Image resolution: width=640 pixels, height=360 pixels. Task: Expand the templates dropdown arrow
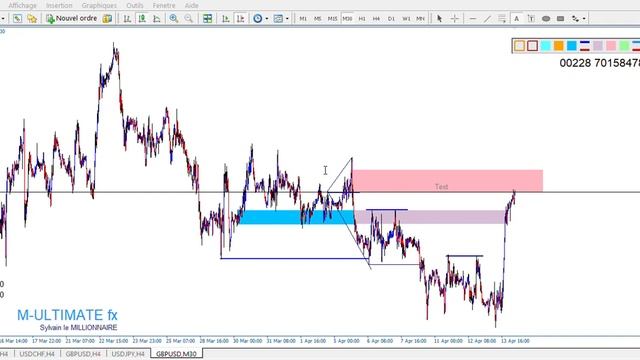coord(287,19)
